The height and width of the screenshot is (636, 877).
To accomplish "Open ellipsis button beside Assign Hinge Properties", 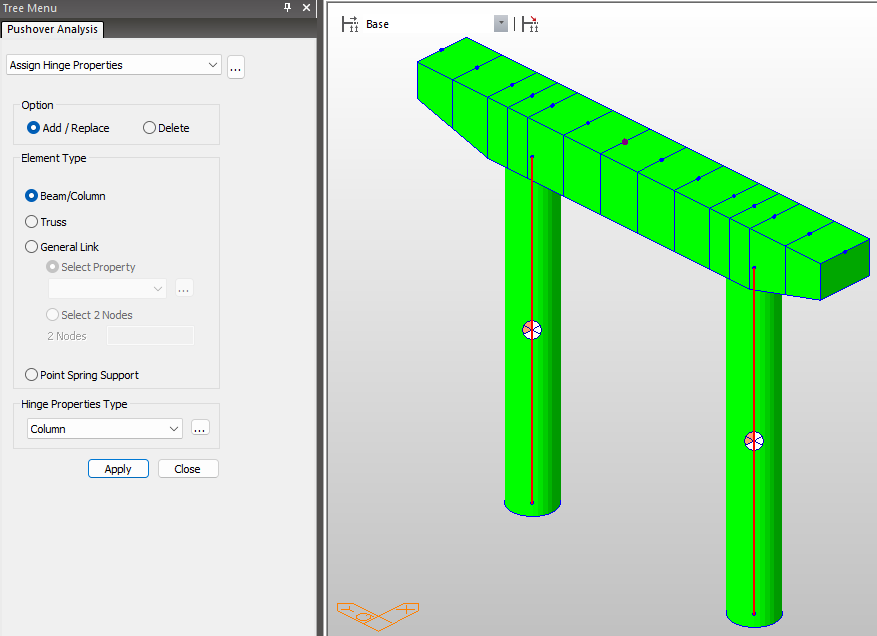I will [236, 67].
